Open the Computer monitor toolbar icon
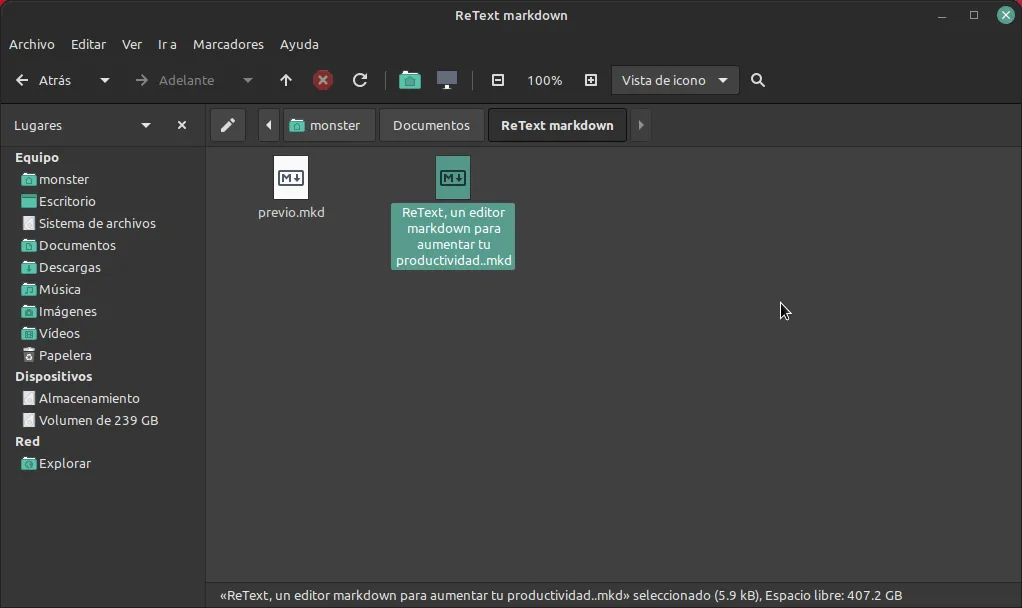The height and width of the screenshot is (608, 1022). pos(446,80)
